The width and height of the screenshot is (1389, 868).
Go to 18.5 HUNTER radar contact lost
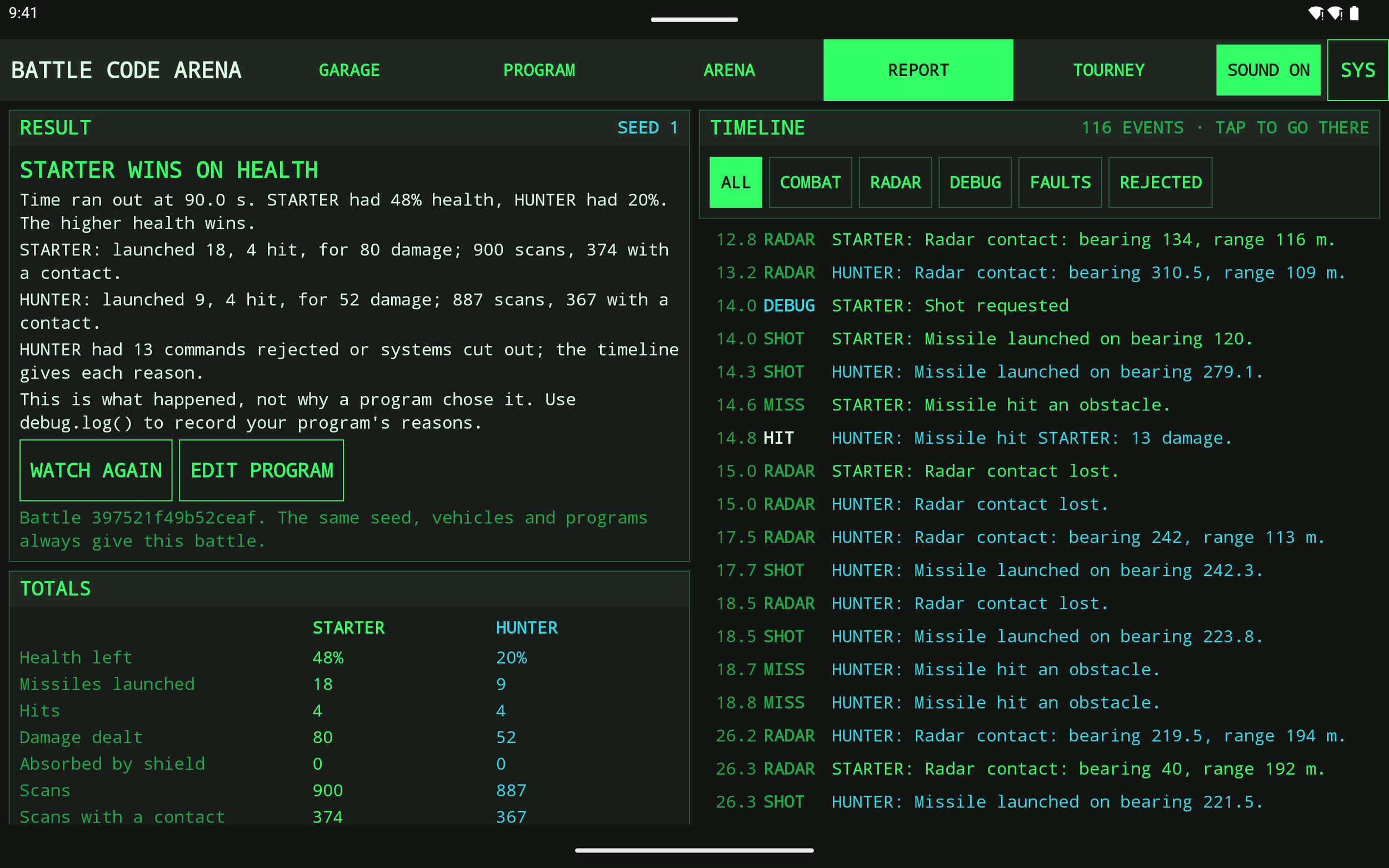[1039, 603]
